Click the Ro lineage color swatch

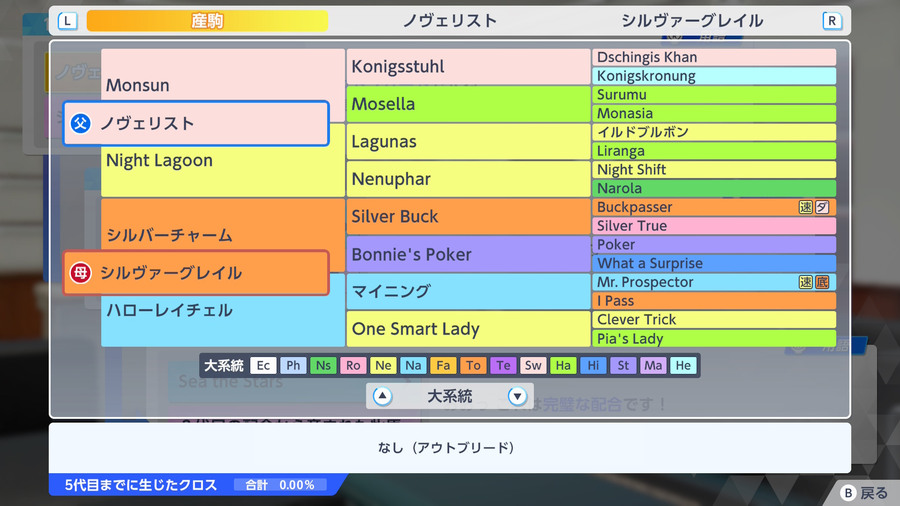(x=353, y=365)
